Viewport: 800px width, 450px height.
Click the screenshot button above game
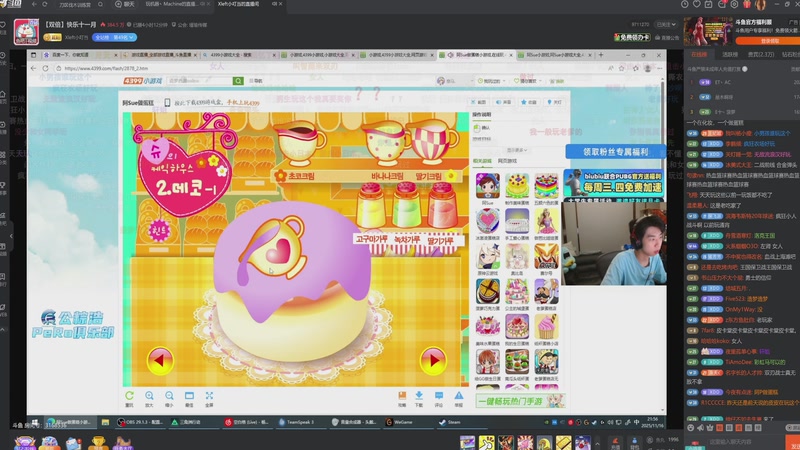click(478, 102)
